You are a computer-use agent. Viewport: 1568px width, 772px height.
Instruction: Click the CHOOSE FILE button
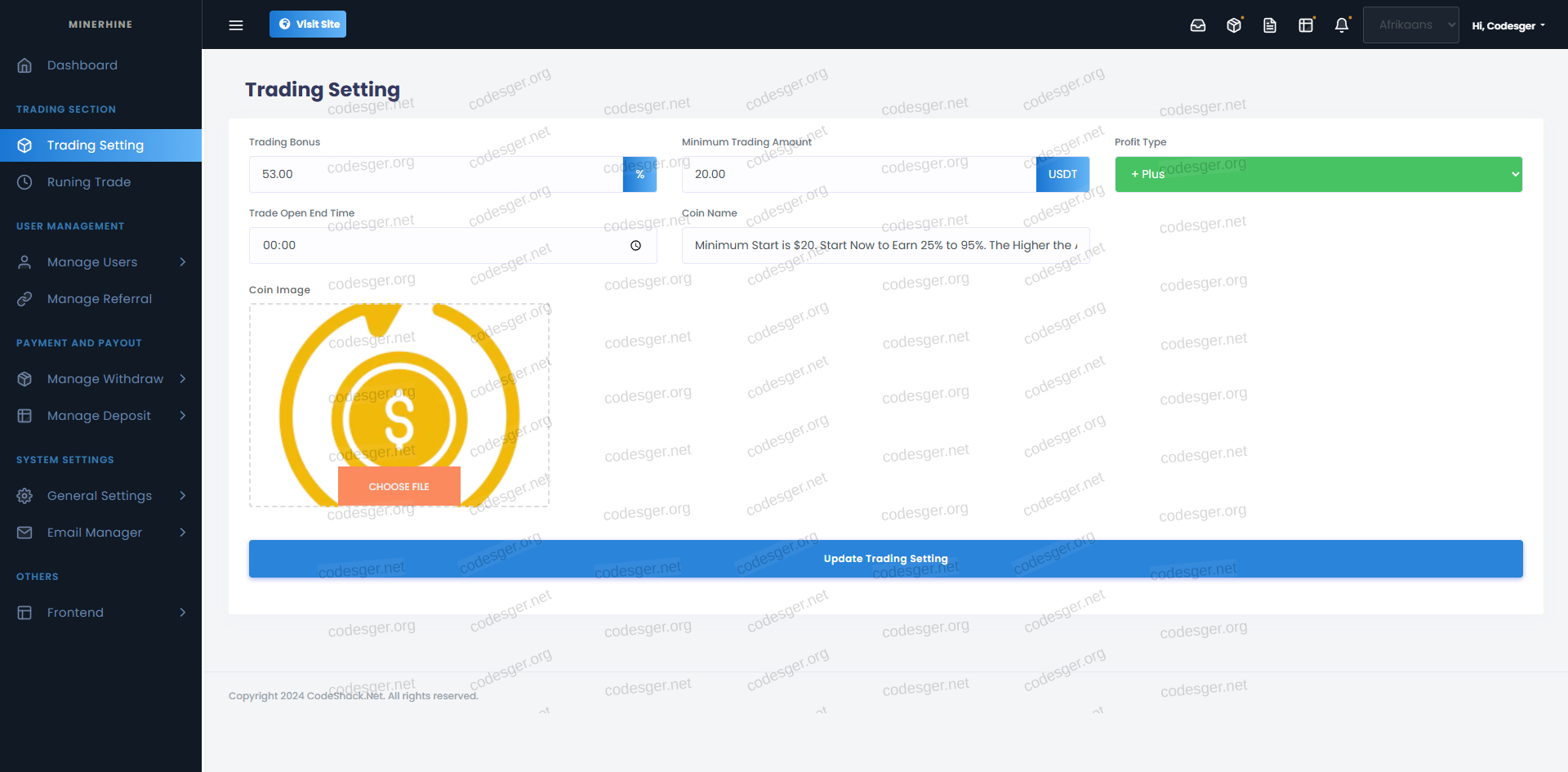[399, 487]
